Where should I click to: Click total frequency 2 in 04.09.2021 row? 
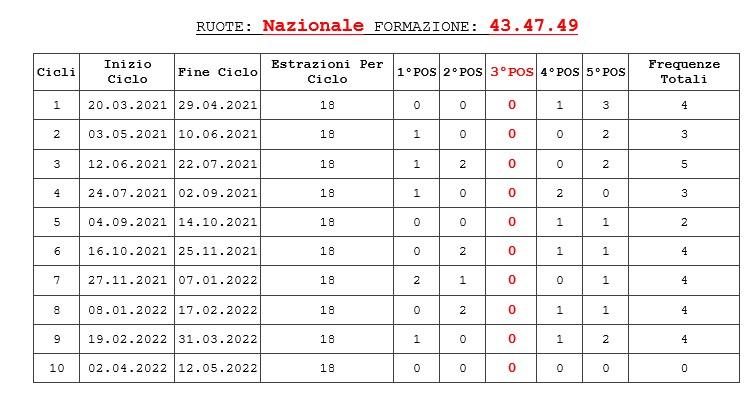pyautogui.click(x=684, y=222)
